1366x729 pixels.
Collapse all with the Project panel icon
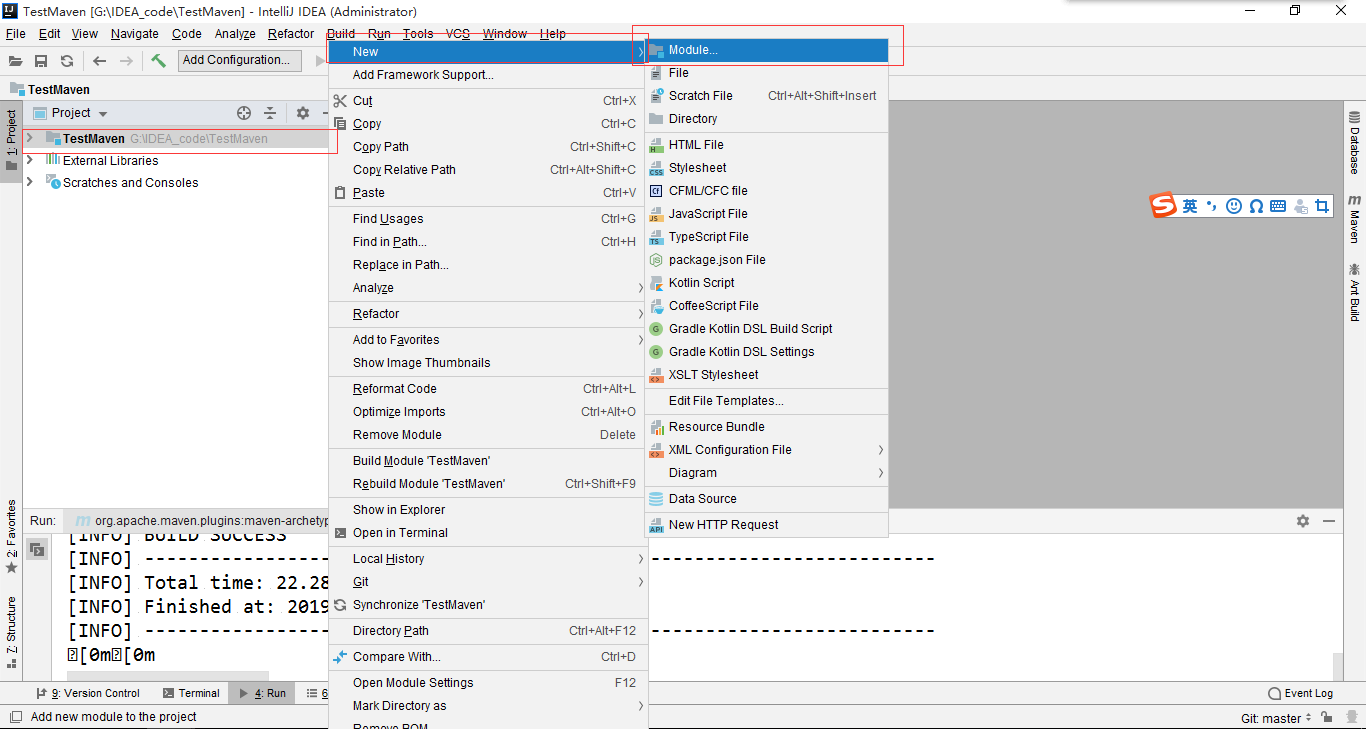(x=270, y=113)
